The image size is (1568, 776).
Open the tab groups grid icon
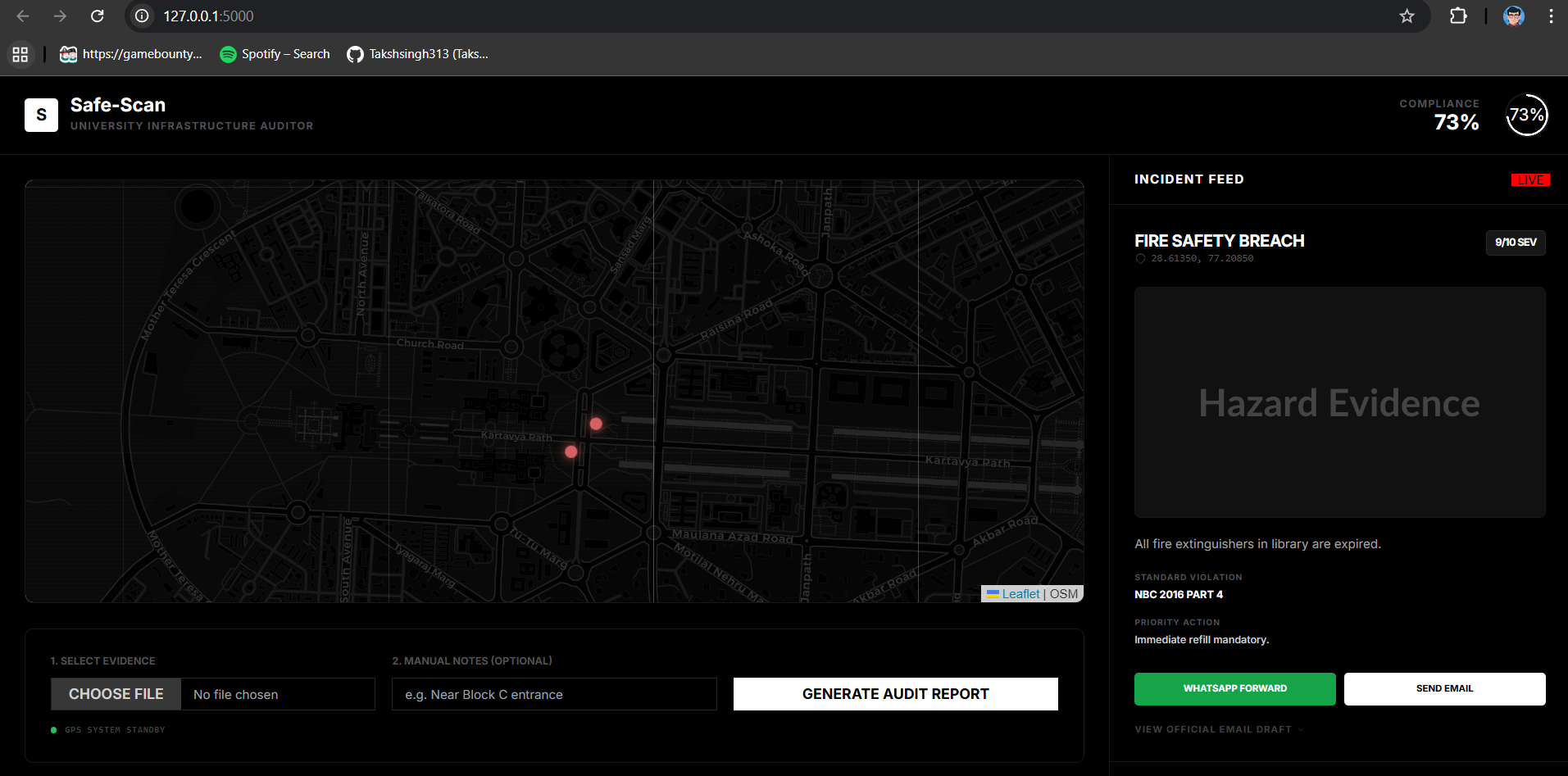[x=20, y=54]
